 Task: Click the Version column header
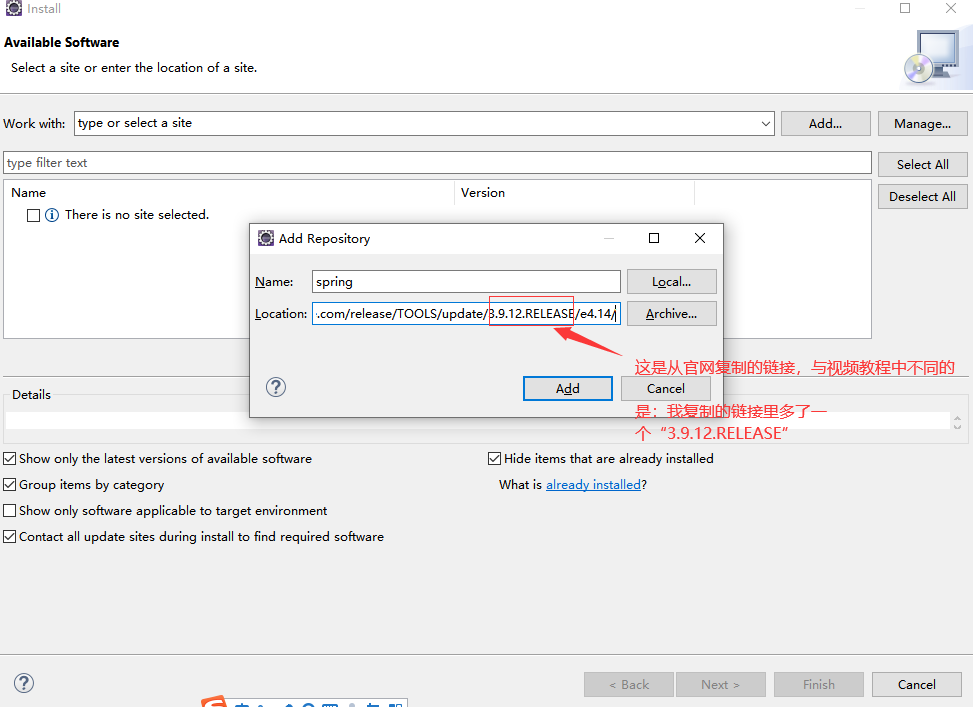pyautogui.click(x=575, y=193)
